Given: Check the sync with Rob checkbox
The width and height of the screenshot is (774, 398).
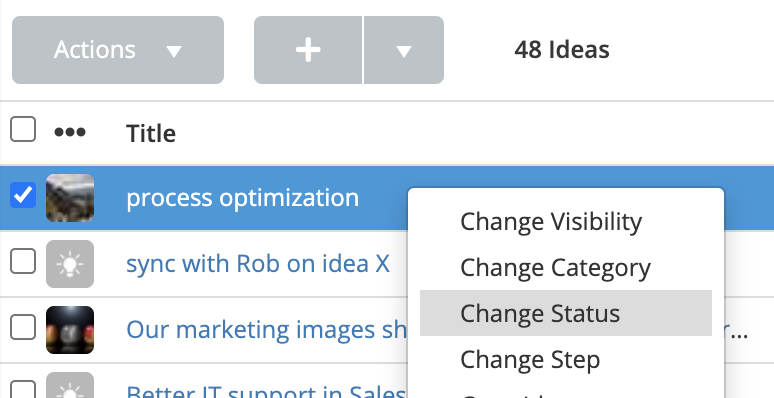Looking at the screenshot, I should pyautogui.click(x=23, y=261).
